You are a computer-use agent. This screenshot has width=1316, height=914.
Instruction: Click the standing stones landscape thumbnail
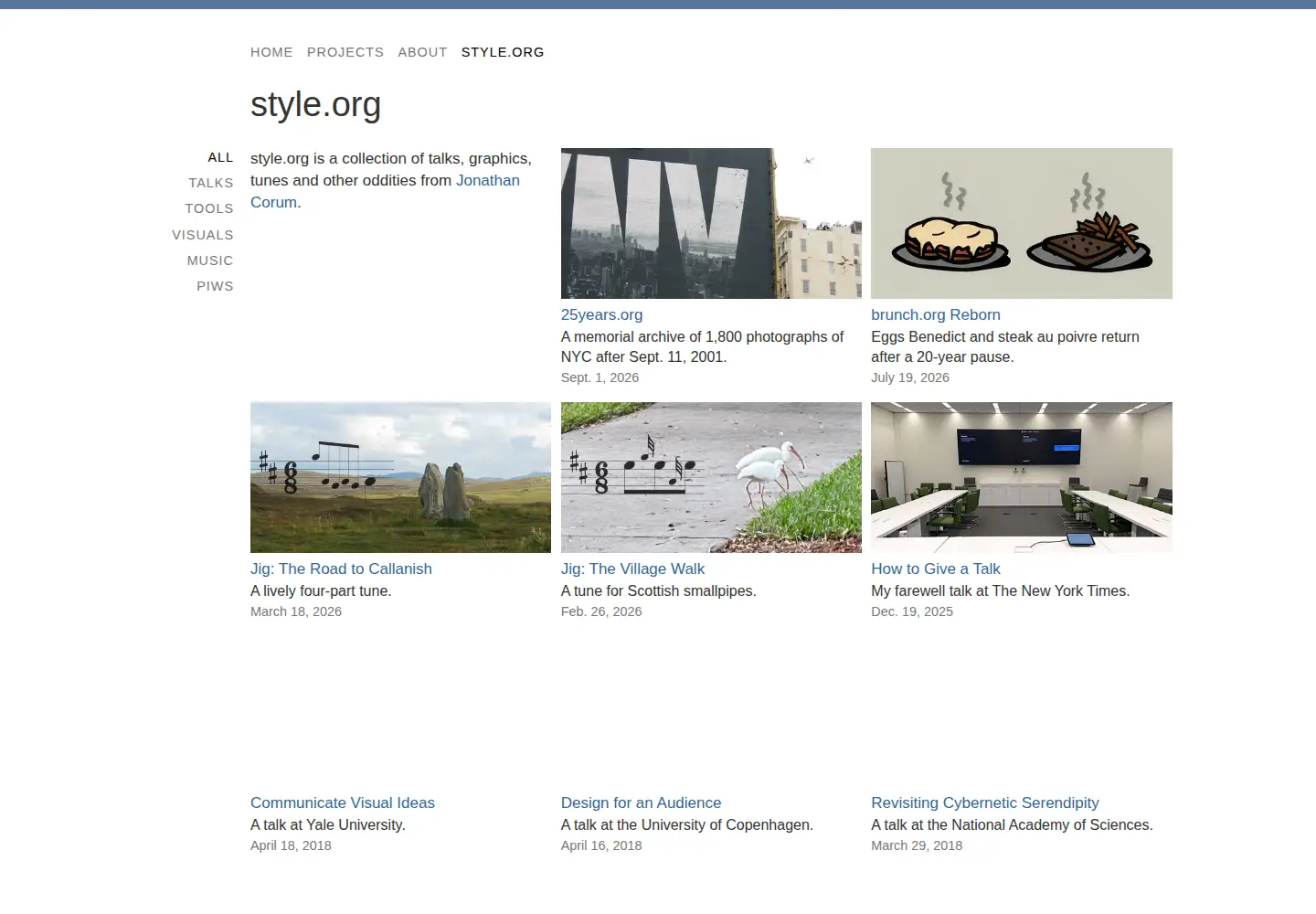tap(400, 477)
